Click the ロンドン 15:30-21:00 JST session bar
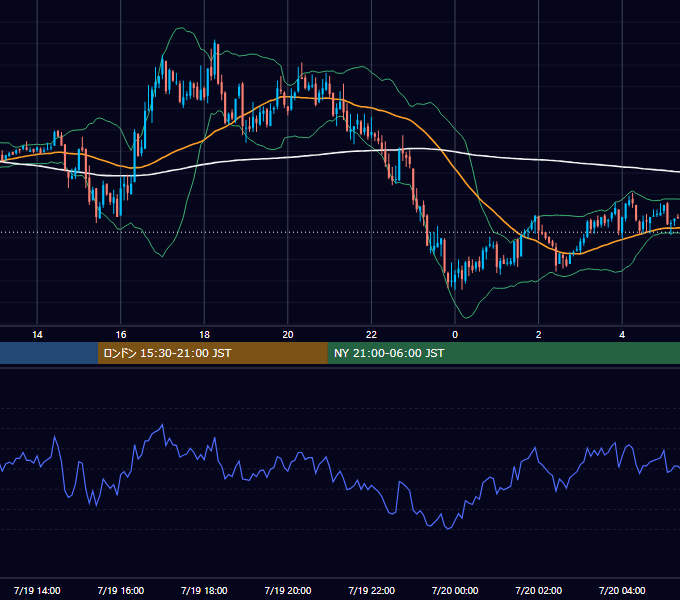 click(212, 353)
